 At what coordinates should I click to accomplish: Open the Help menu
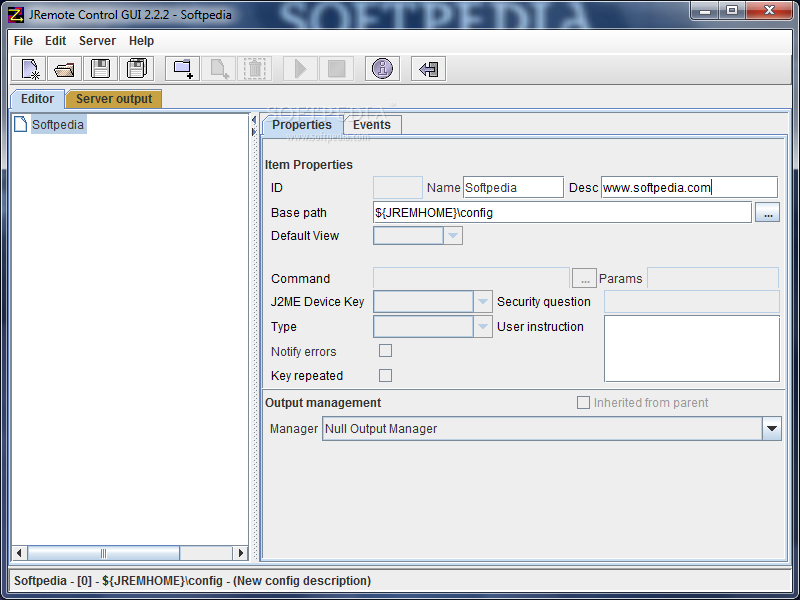pyautogui.click(x=141, y=41)
